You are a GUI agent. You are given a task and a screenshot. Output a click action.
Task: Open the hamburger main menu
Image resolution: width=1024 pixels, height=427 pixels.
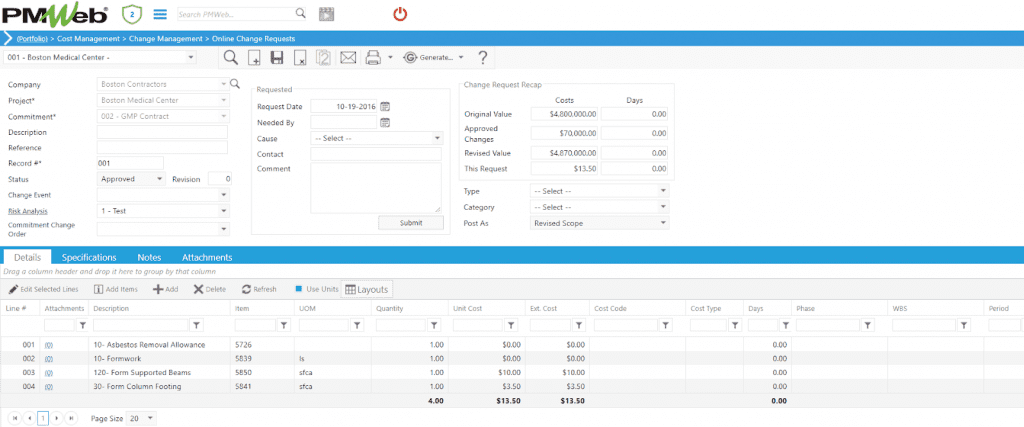coord(159,14)
